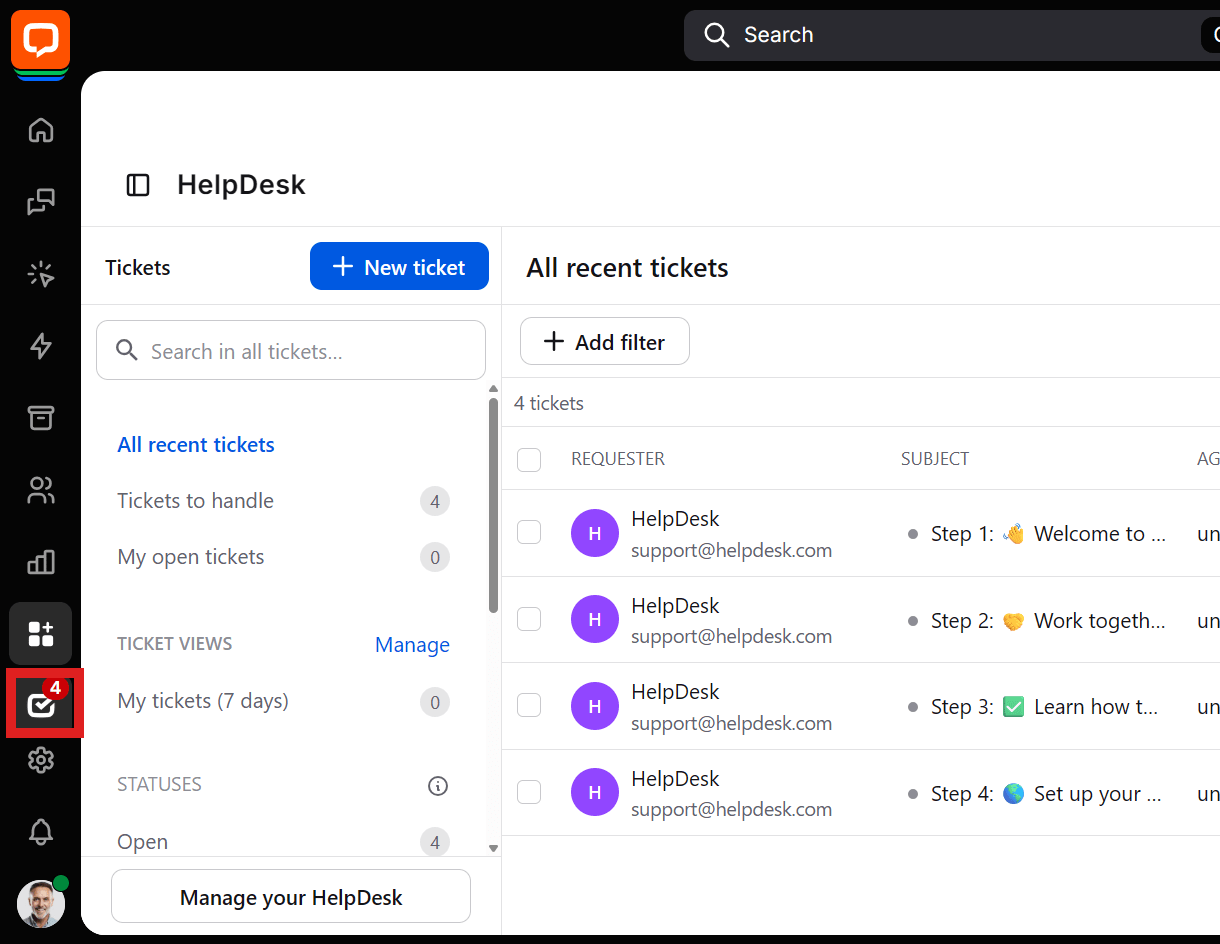Click the HelpDesk avatar on Step 4 row
The image size is (1220, 944).
pyautogui.click(x=595, y=793)
